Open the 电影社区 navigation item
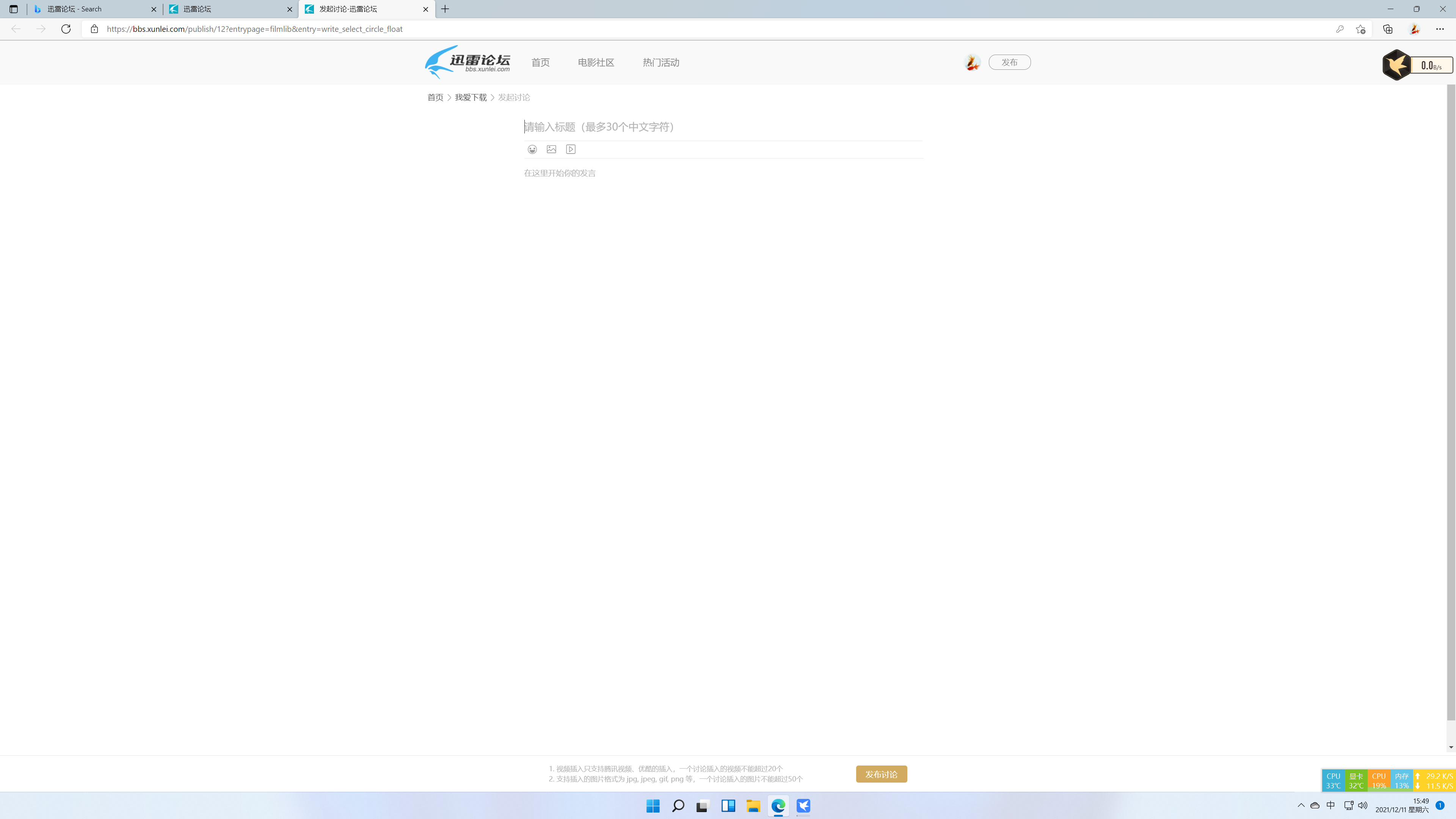1456x819 pixels. pyautogui.click(x=596, y=62)
